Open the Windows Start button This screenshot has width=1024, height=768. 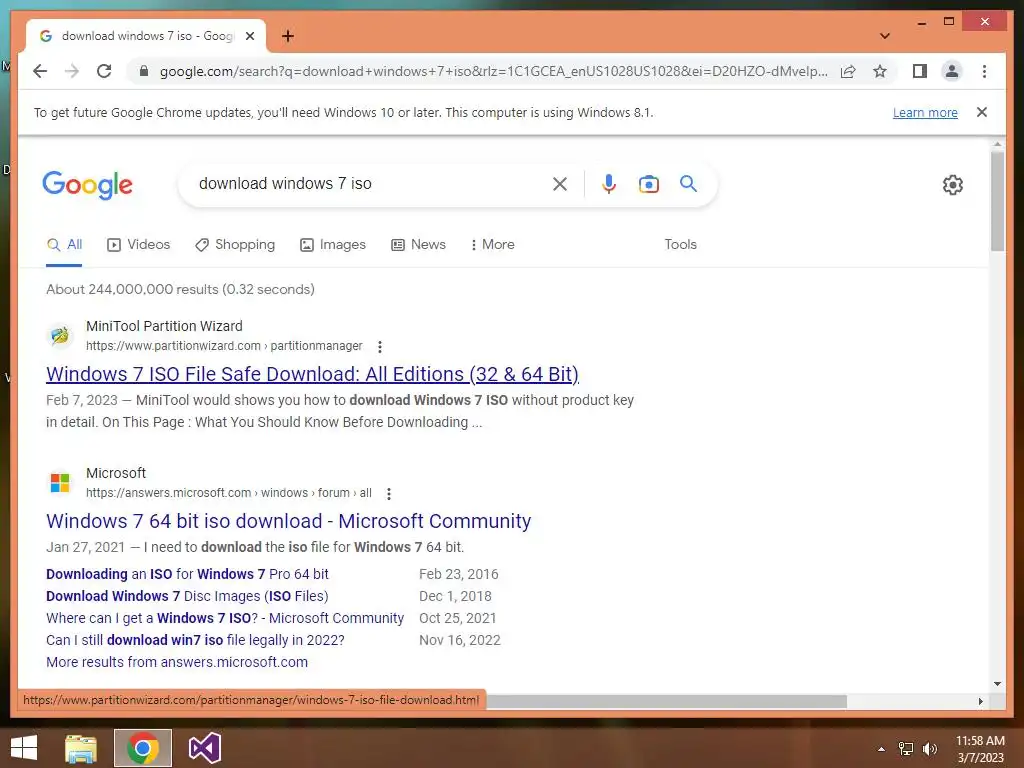point(24,748)
